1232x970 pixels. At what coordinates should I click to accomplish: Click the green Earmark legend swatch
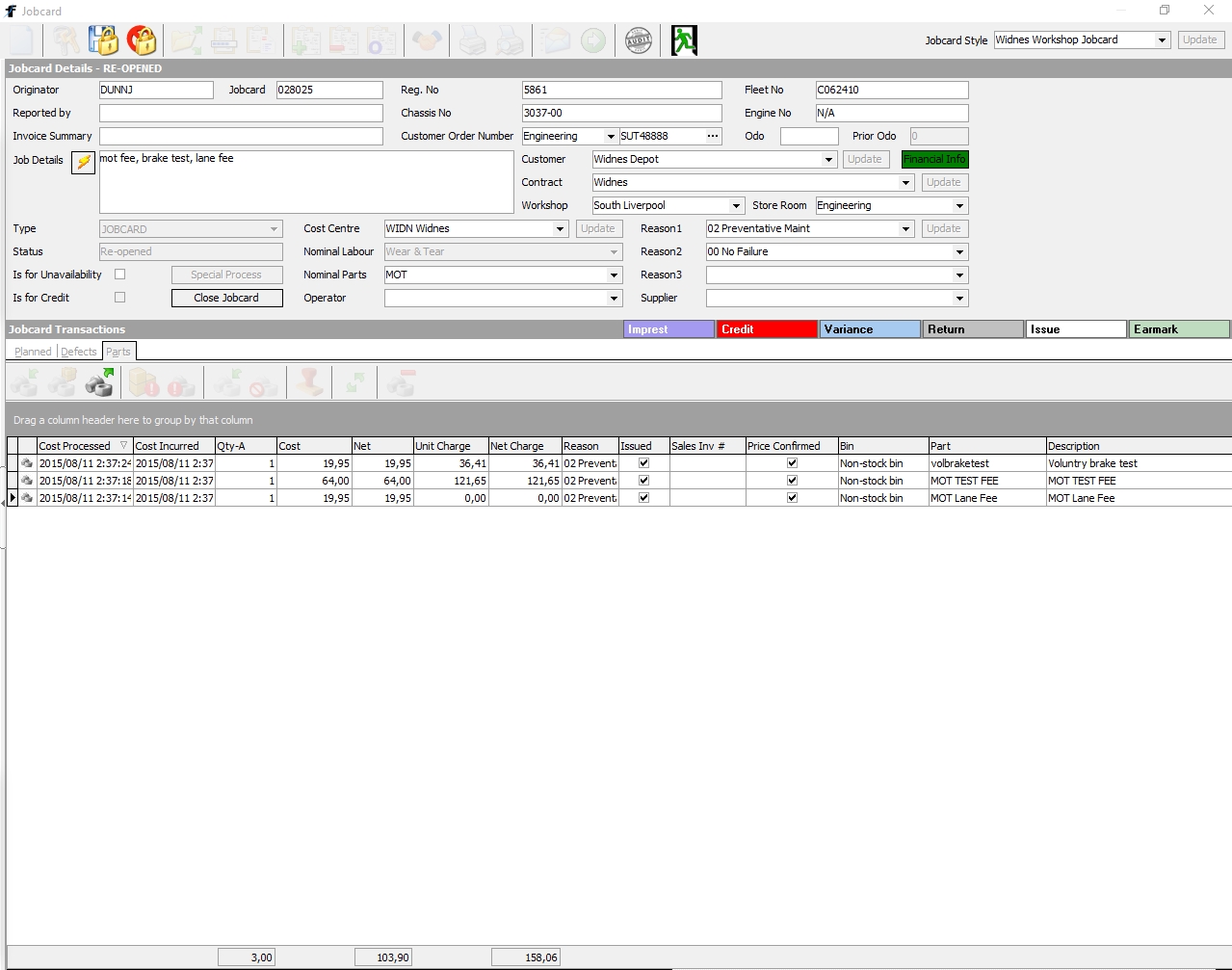(1179, 329)
